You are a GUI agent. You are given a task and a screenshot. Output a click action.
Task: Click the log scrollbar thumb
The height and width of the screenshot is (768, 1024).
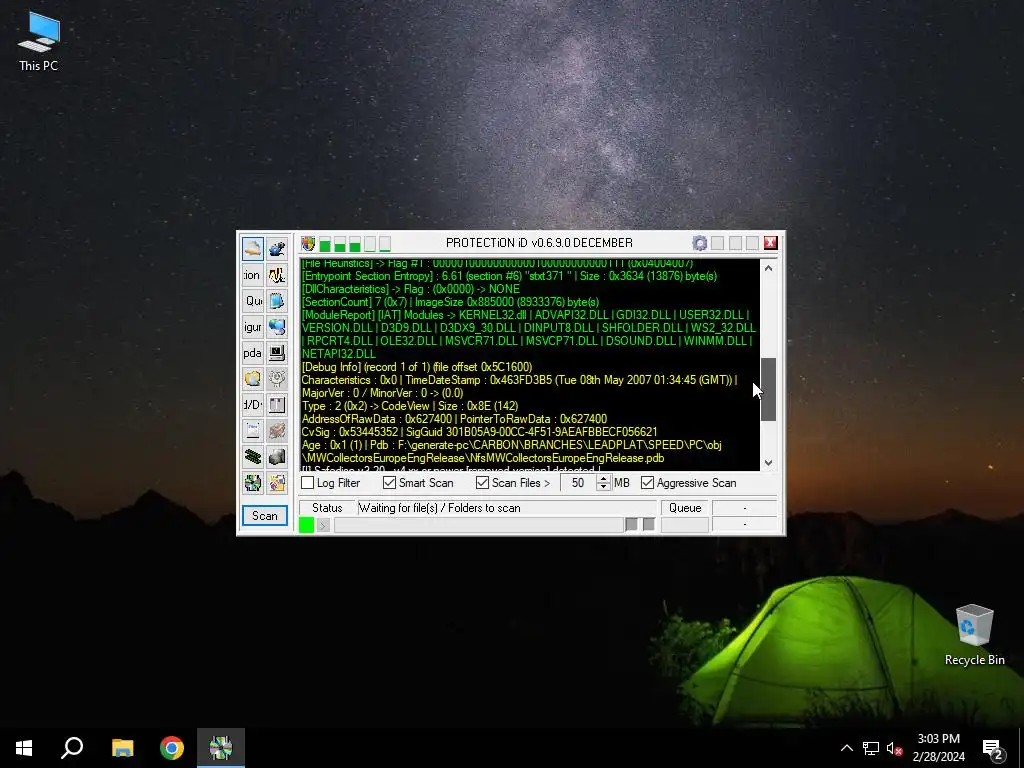(x=769, y=389)
